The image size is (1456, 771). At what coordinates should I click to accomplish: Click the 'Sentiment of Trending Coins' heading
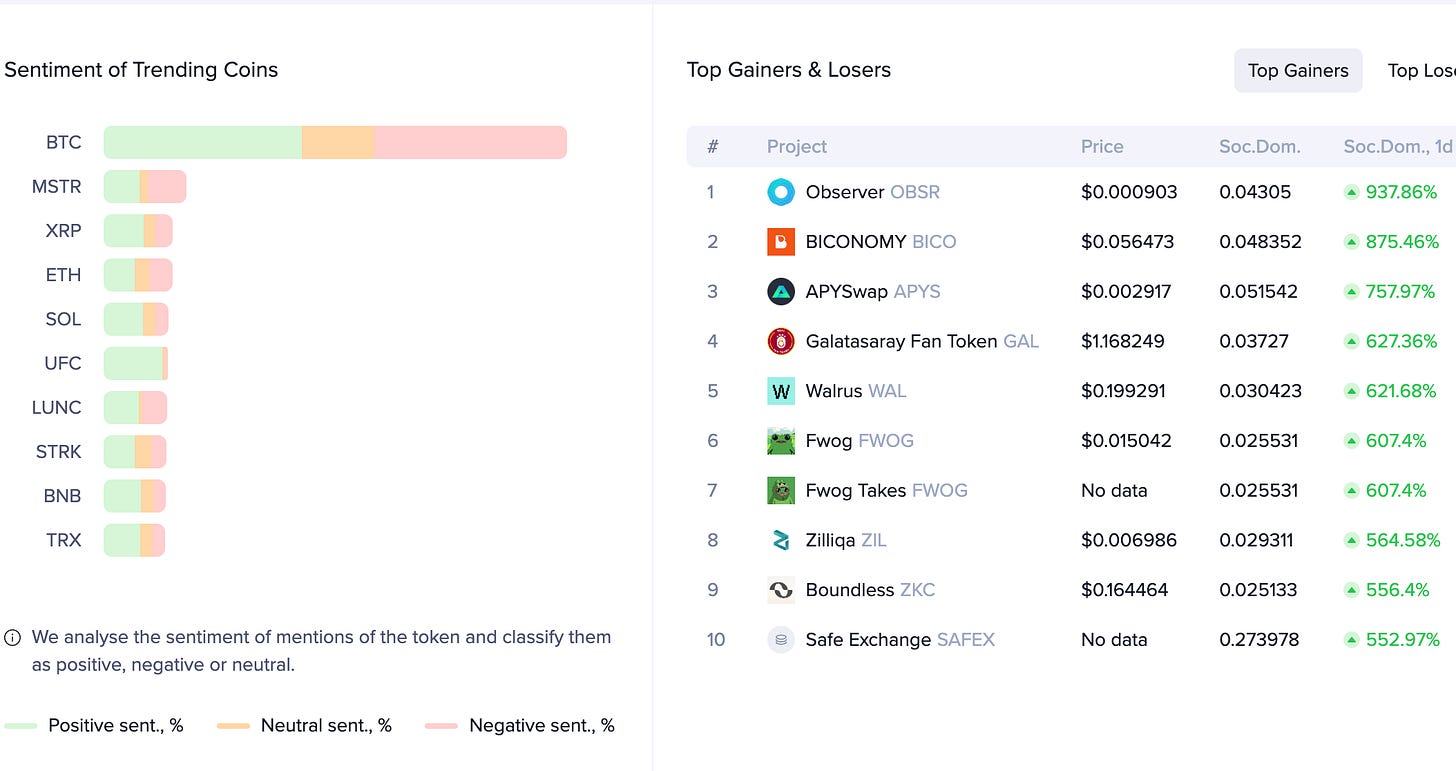(x=141, y=70)
